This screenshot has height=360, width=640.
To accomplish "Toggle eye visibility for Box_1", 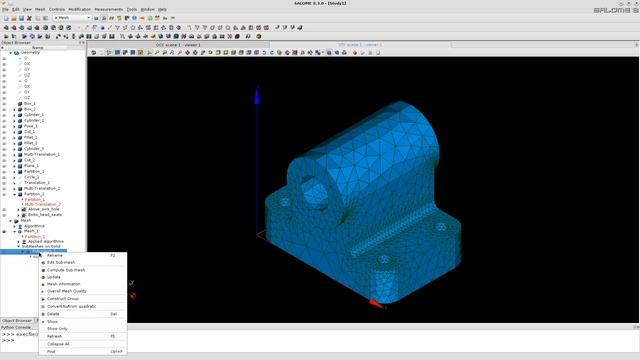I will click(4, 104).
